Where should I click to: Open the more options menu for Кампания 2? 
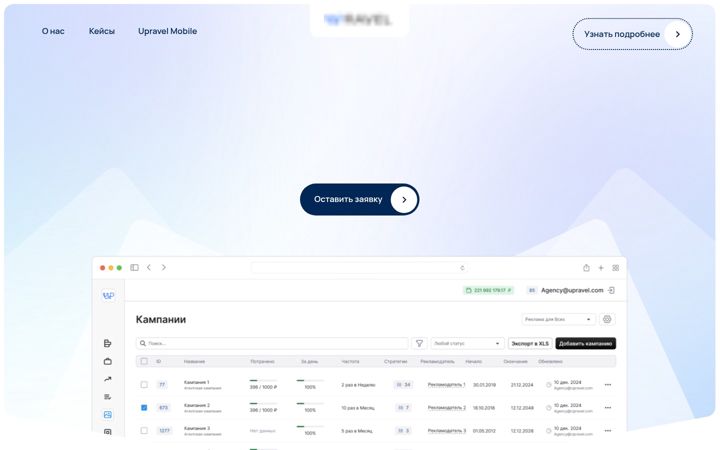coord(608,407)
